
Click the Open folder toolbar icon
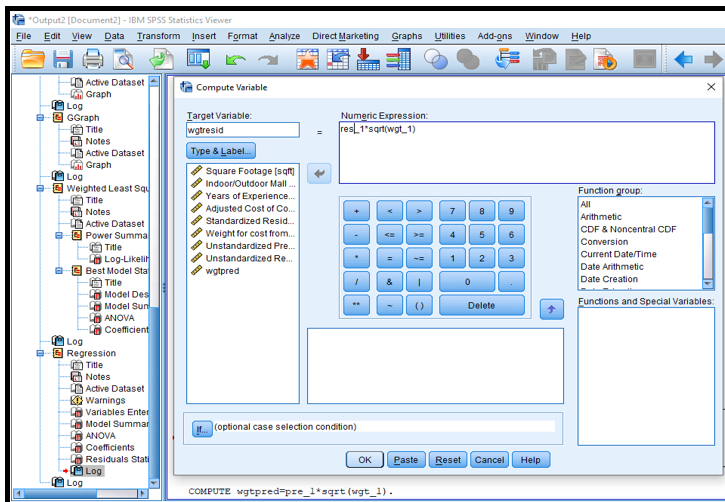33,59
